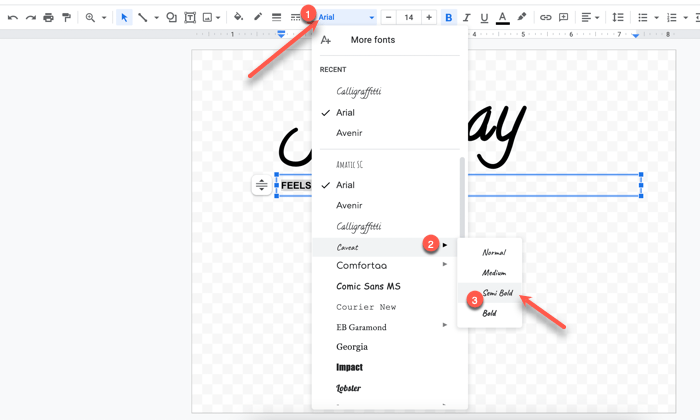Open the zoom level dropdown arrow
This screenshot has height=420, width=700.
104,18
